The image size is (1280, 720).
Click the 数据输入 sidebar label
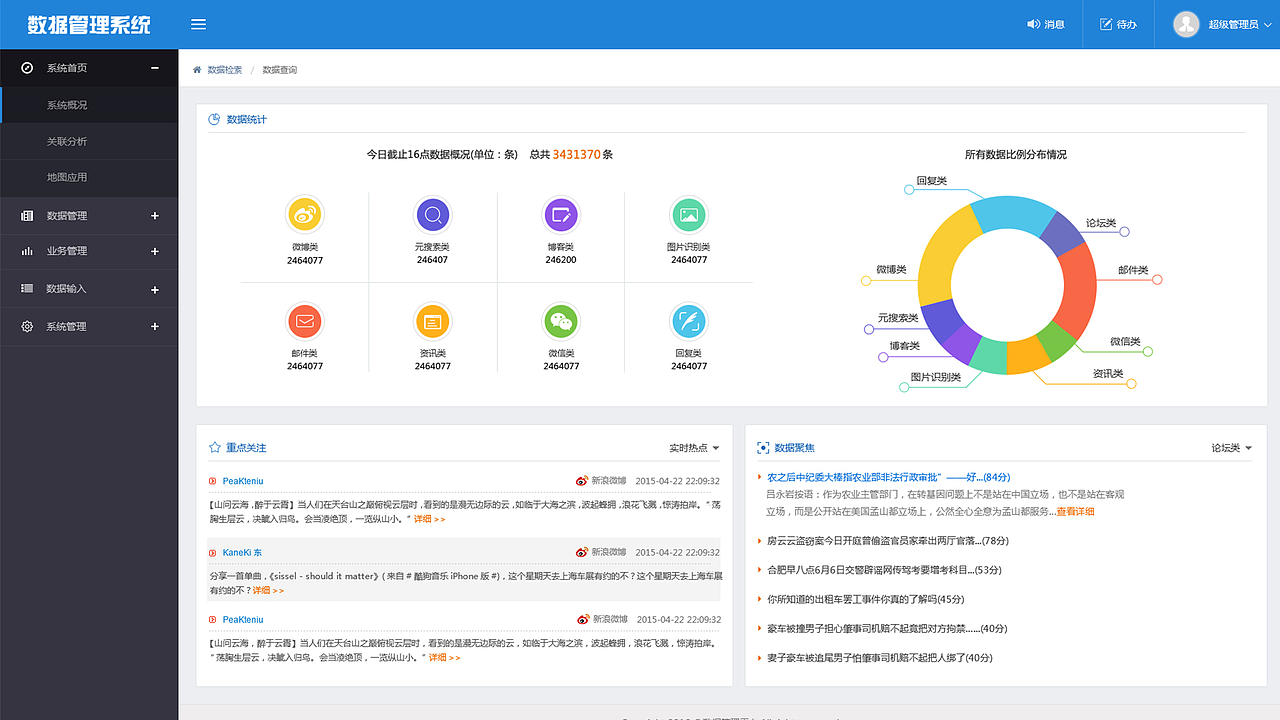click(x=67, y=289)
